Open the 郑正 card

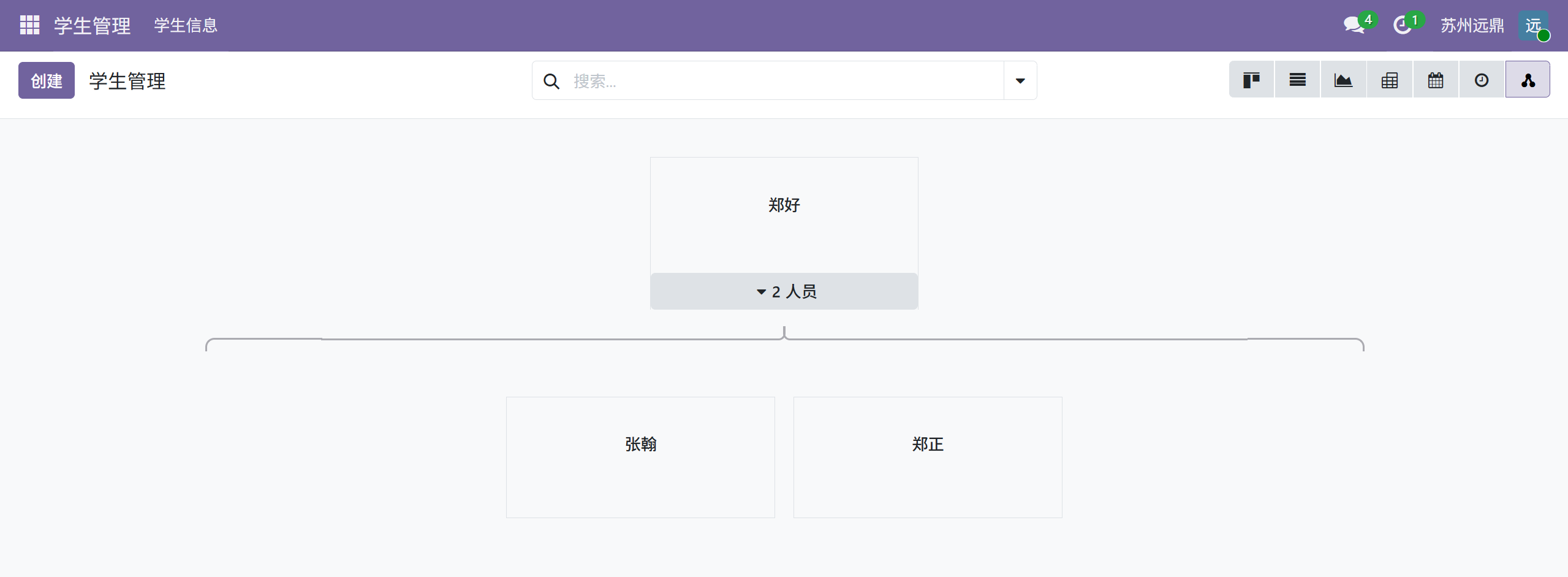[928, 457]
